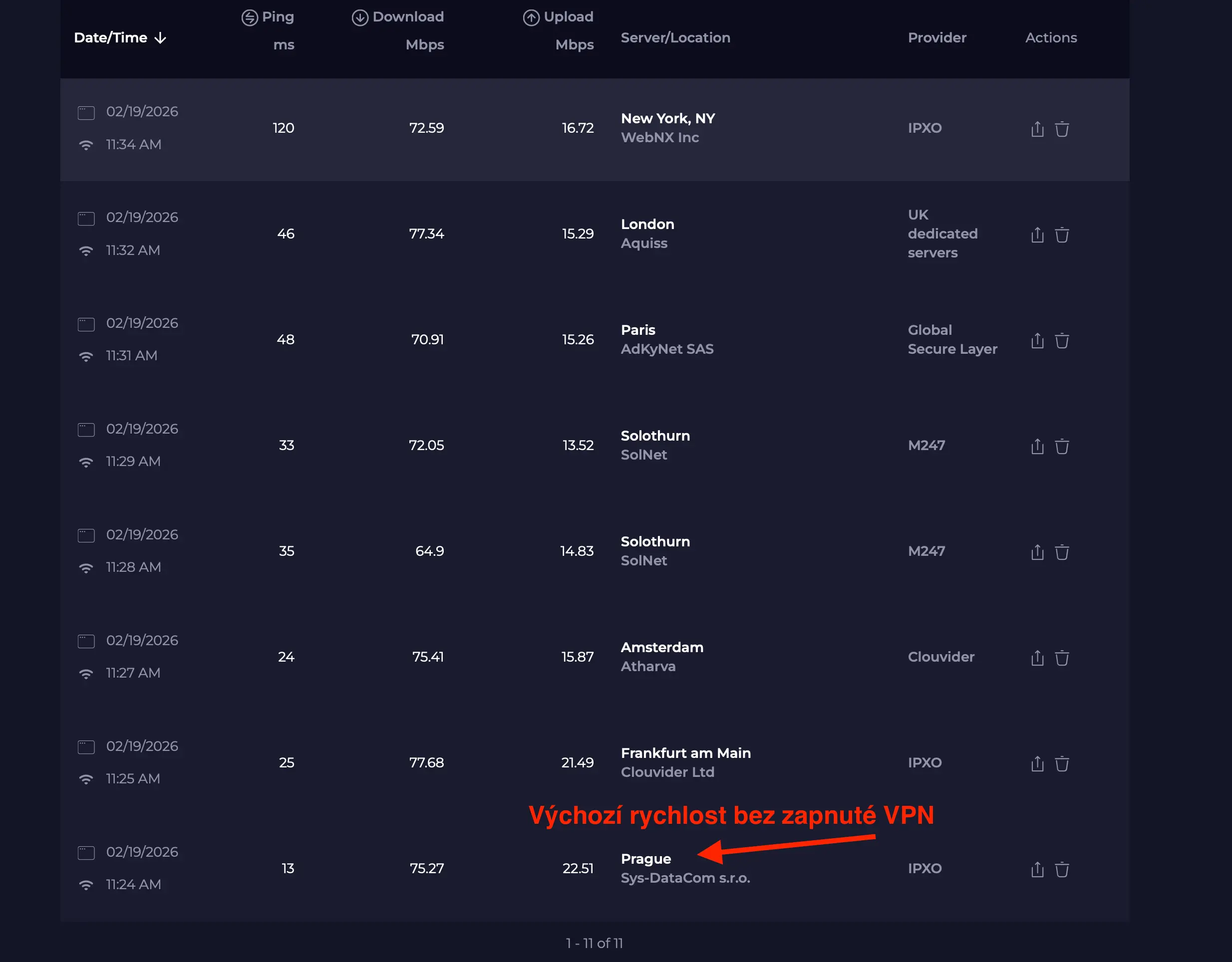Open the London Aquiss server link
This screenshot has width=1232, height=962.
pyautogui.click(x=647, y=225)
